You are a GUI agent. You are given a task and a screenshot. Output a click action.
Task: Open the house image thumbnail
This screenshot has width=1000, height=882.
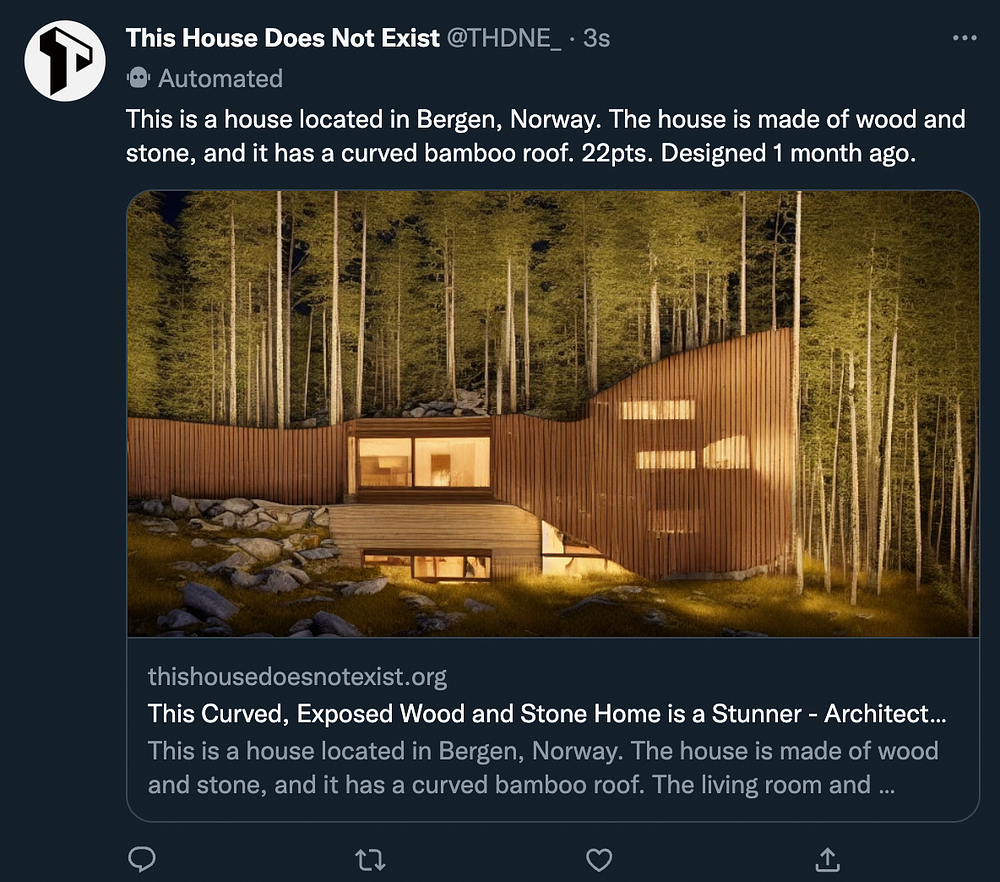point(553,414)
